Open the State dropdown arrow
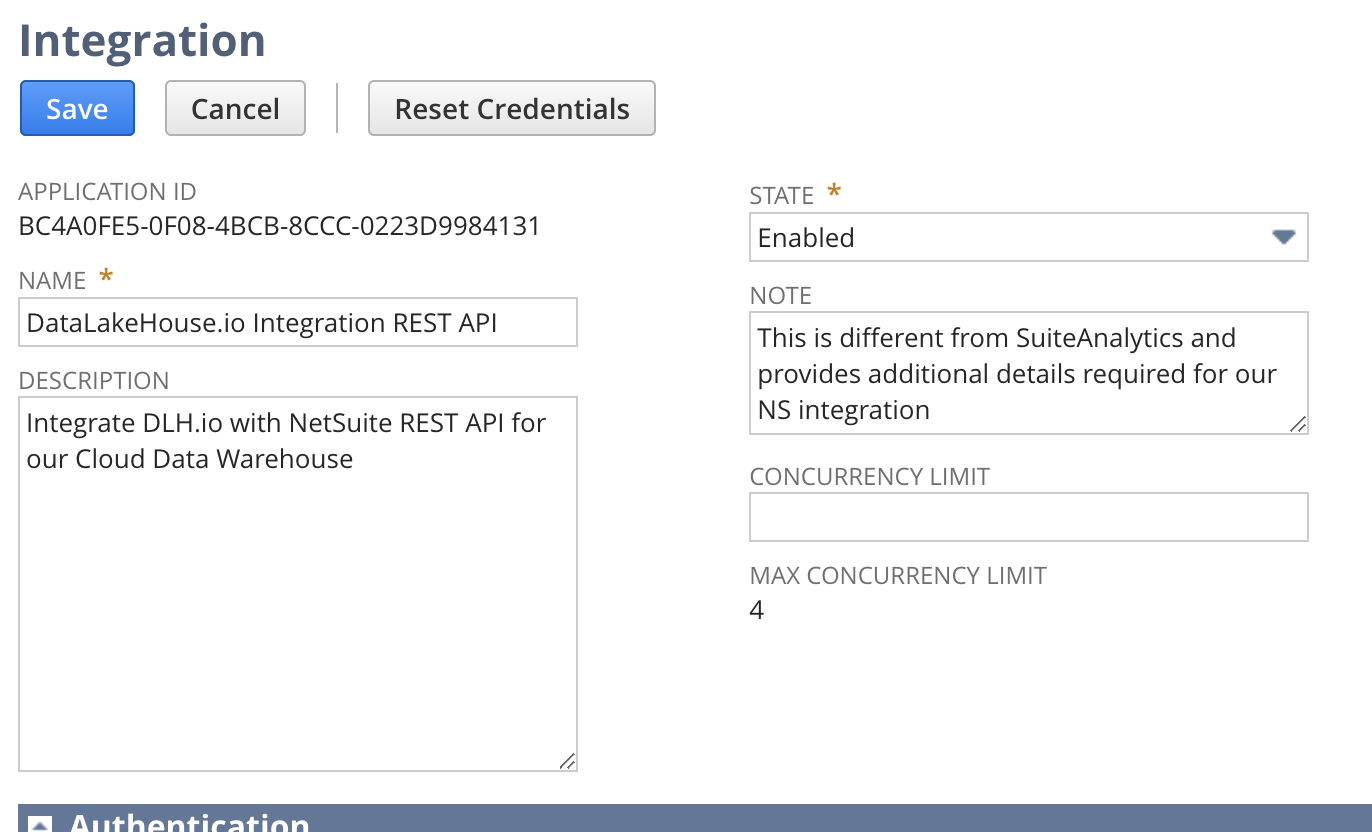The height and width of the screenshot is (832, 1372). [x=1283, y=237]
